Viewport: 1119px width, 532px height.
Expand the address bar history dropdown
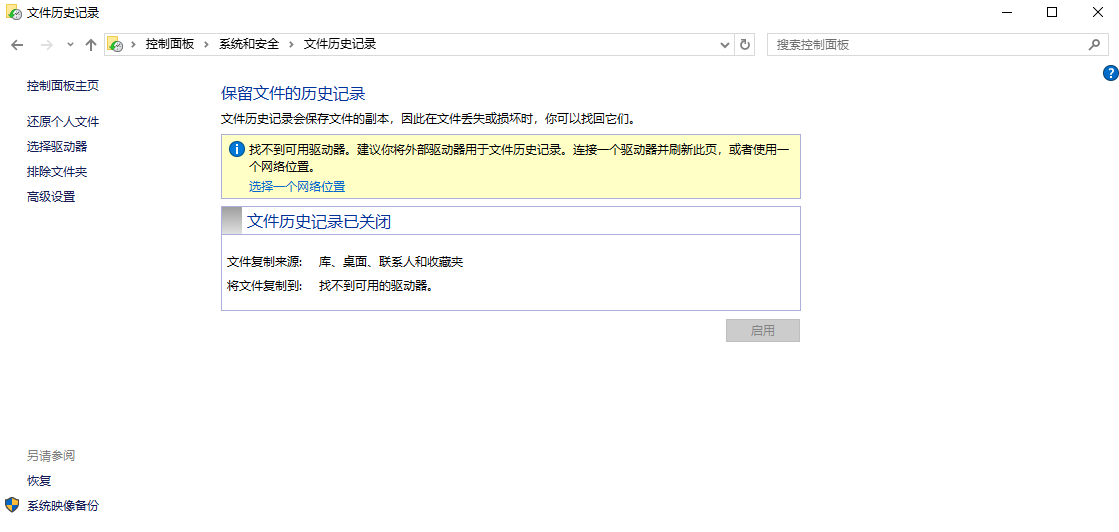point(726,45)
